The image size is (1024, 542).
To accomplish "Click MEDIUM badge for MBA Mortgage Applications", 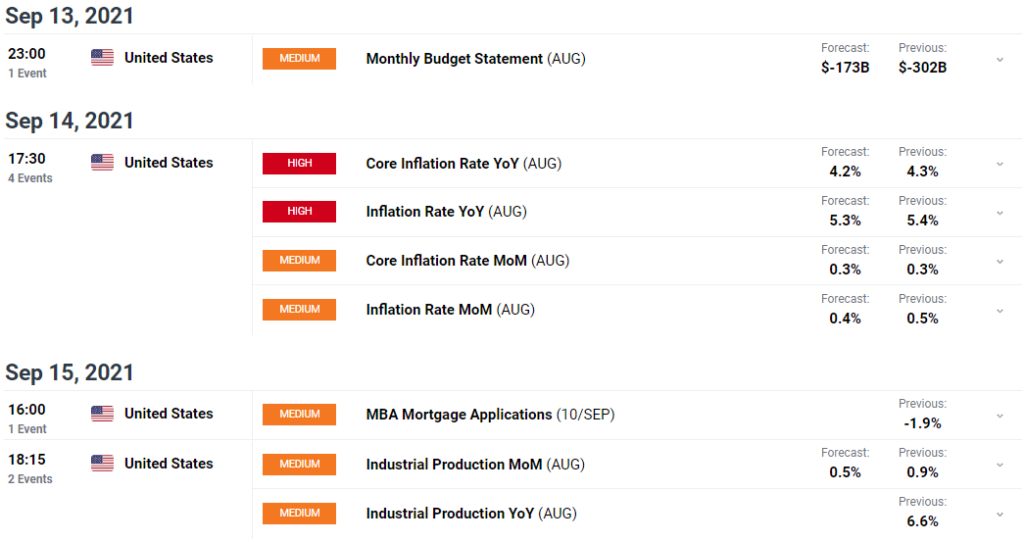I will [299, 414].
